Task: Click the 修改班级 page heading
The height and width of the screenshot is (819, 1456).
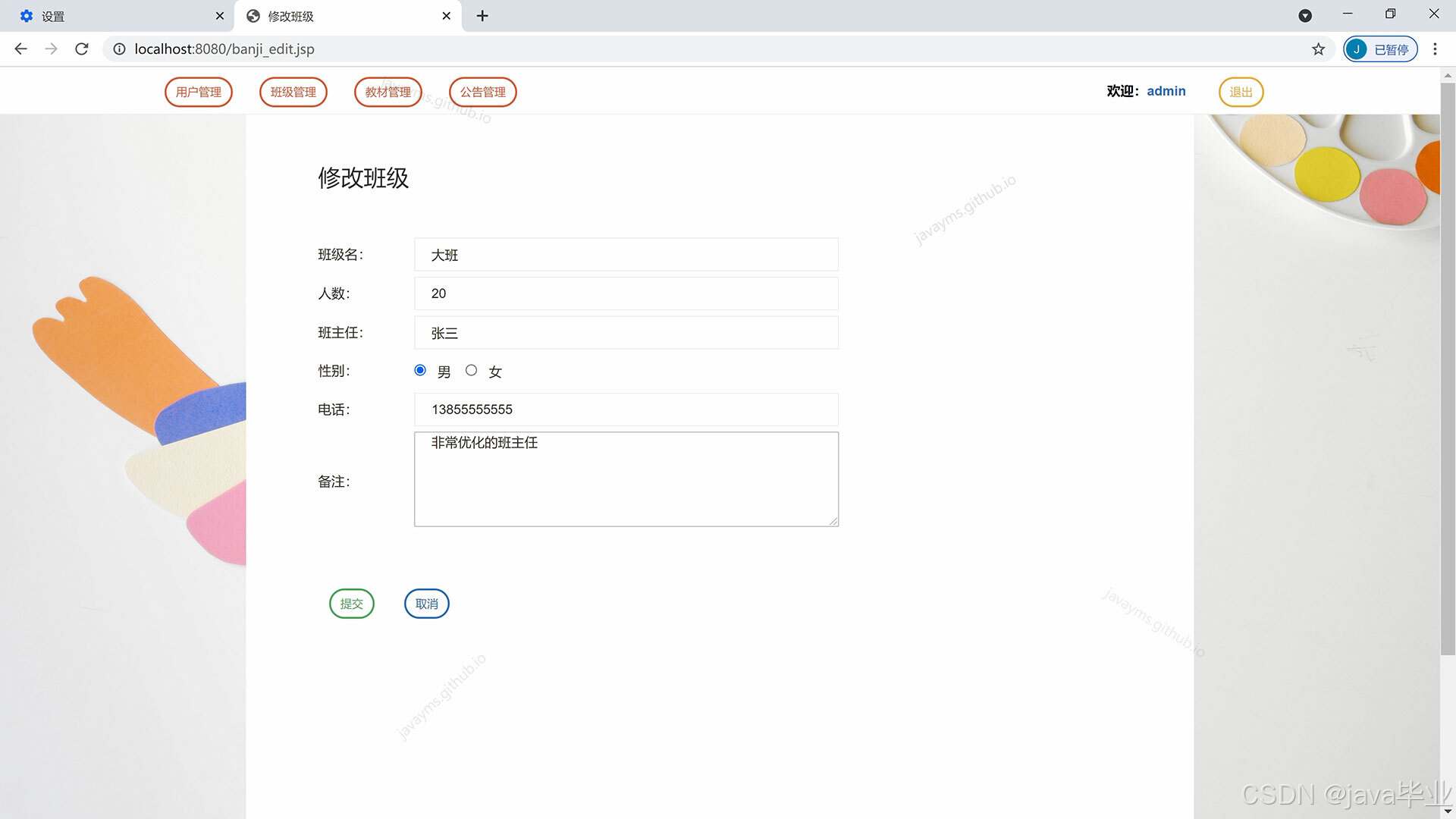Action: coord(363,178)
